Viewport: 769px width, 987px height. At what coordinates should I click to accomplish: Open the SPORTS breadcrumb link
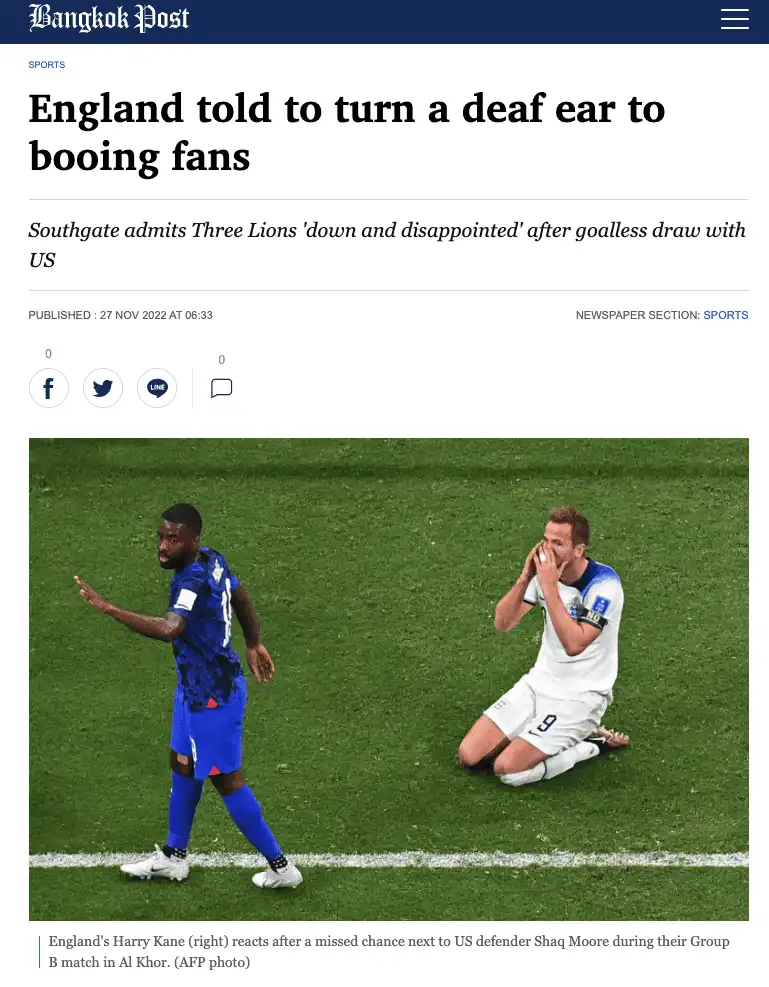(47, 65)
